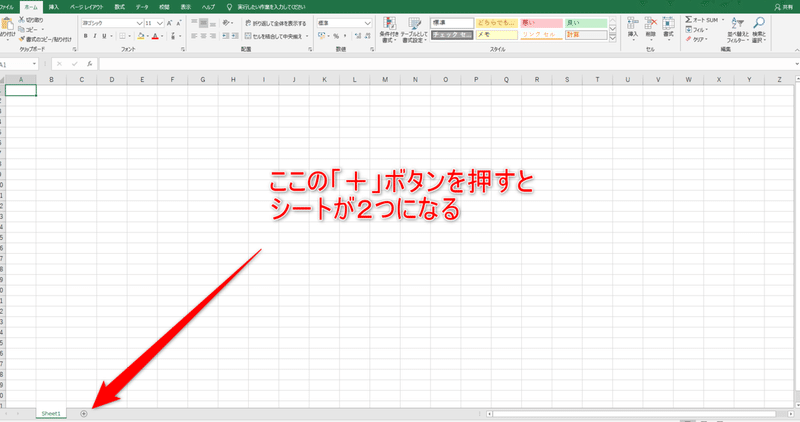The width and height of the screenshot is (800, 422).
Task: Toggle italic formatting (I)
Action: (95, 36)
